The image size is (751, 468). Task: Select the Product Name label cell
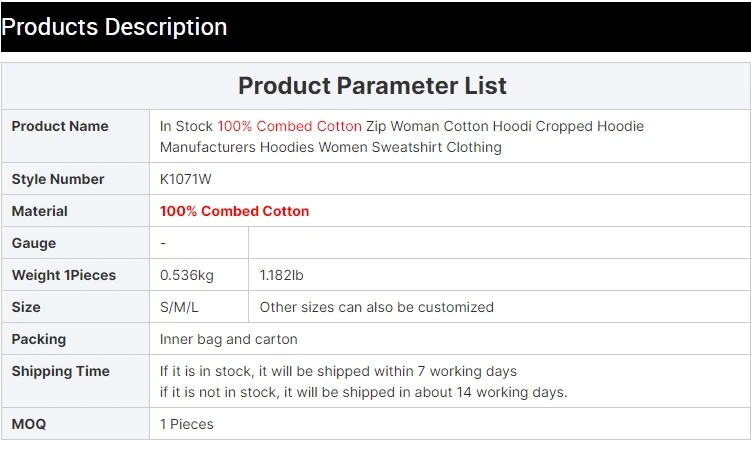(x=60, y=126)
